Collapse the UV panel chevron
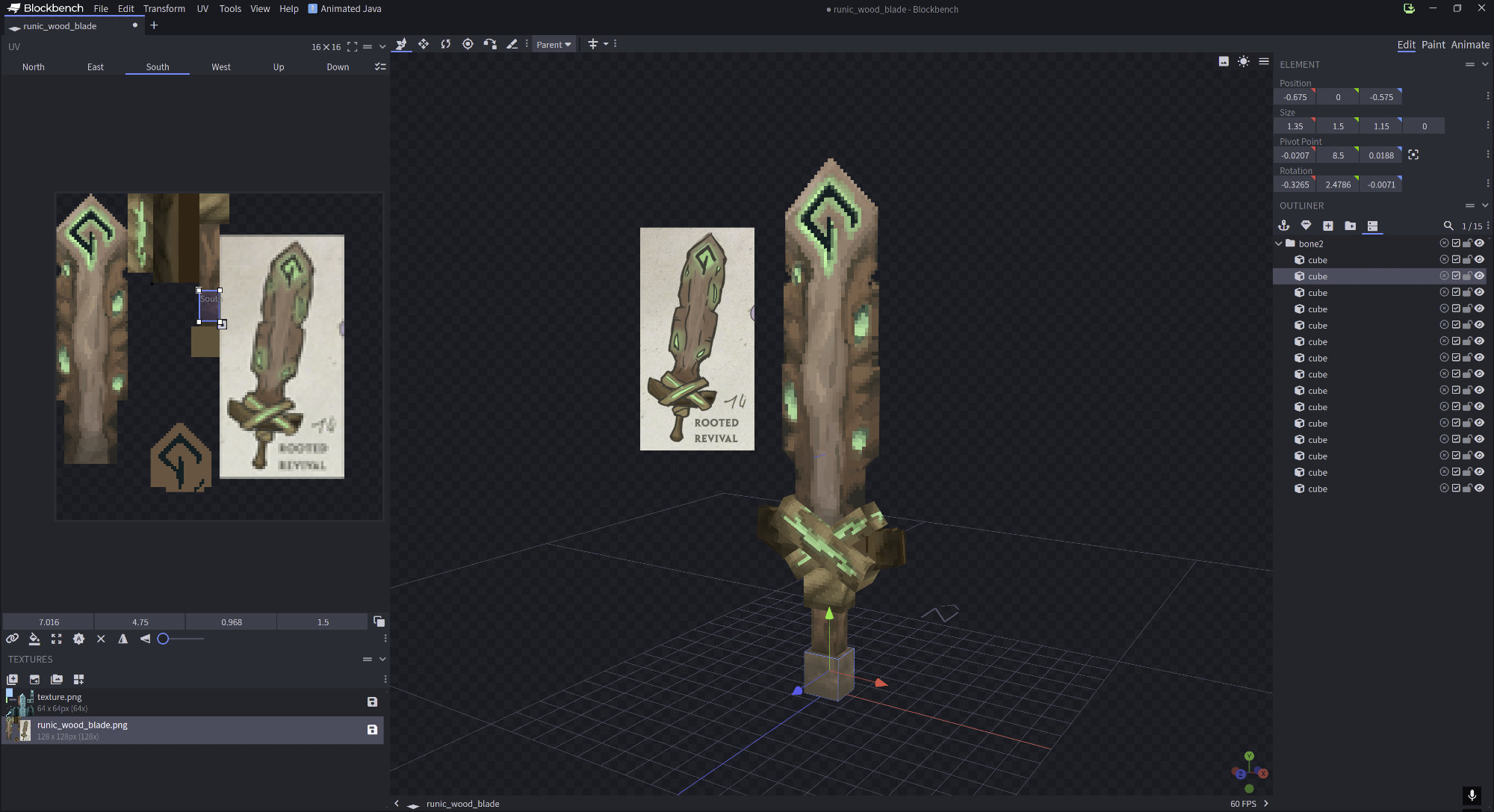This screenshot has height=812, width=1494. [x=382, y=46]
